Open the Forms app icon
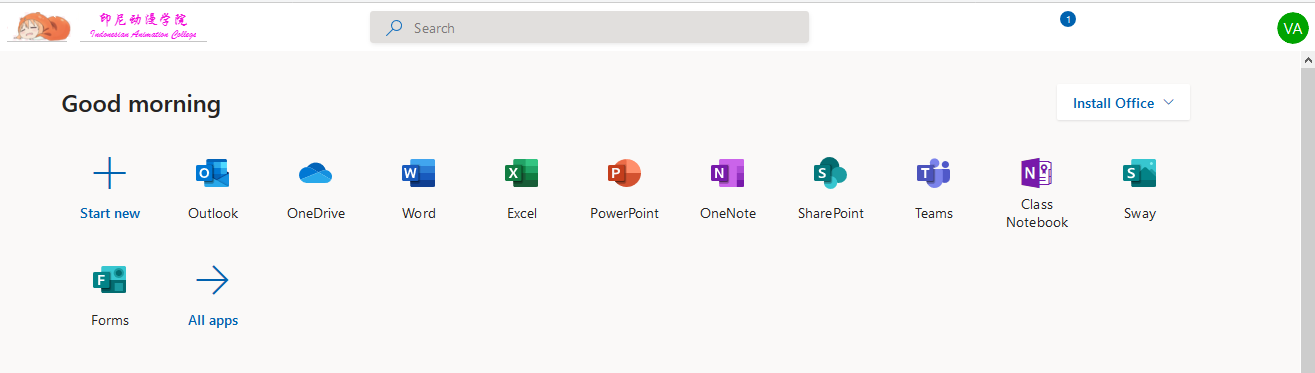Screen dimensions: 1315x373 click(x=109, y=281)
